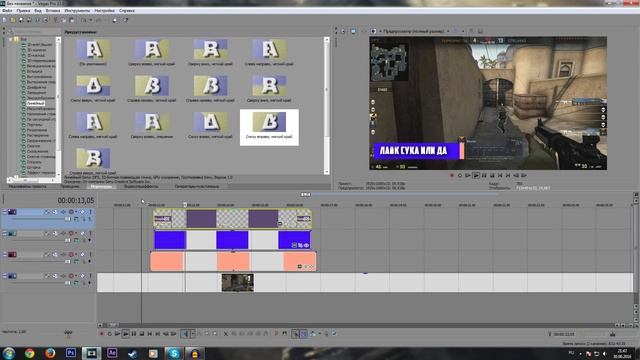
Task: Open the Инструменты menu
Action: (77, 11)
